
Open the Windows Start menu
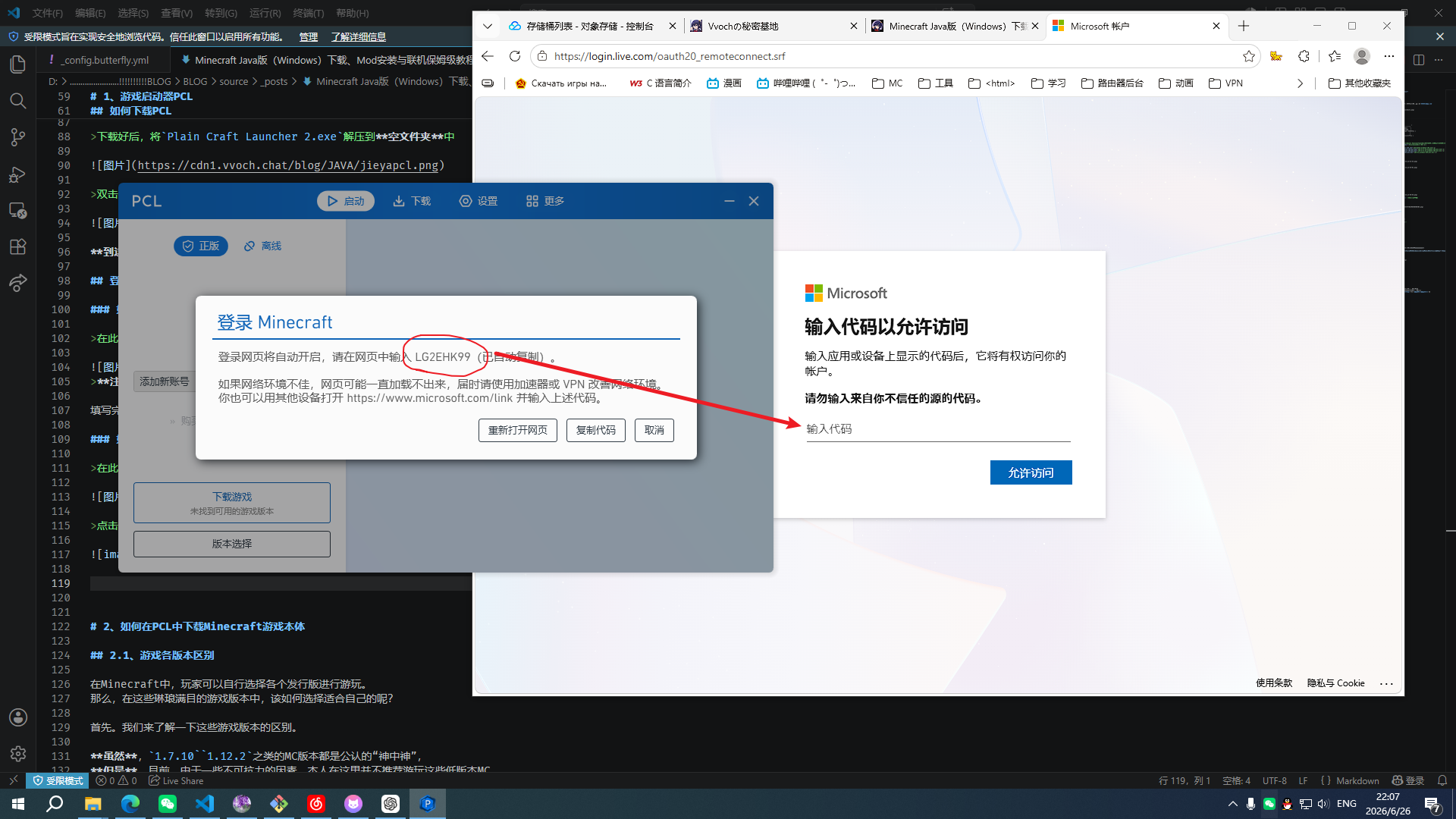tap(18, 804)
